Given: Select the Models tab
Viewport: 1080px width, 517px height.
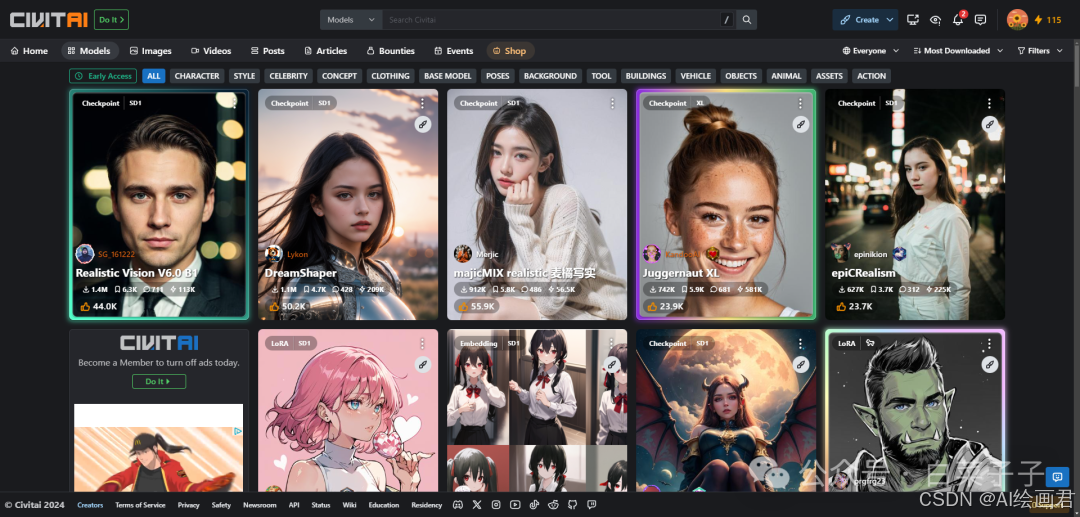Looking at the screenshot, I should [90, 51].
